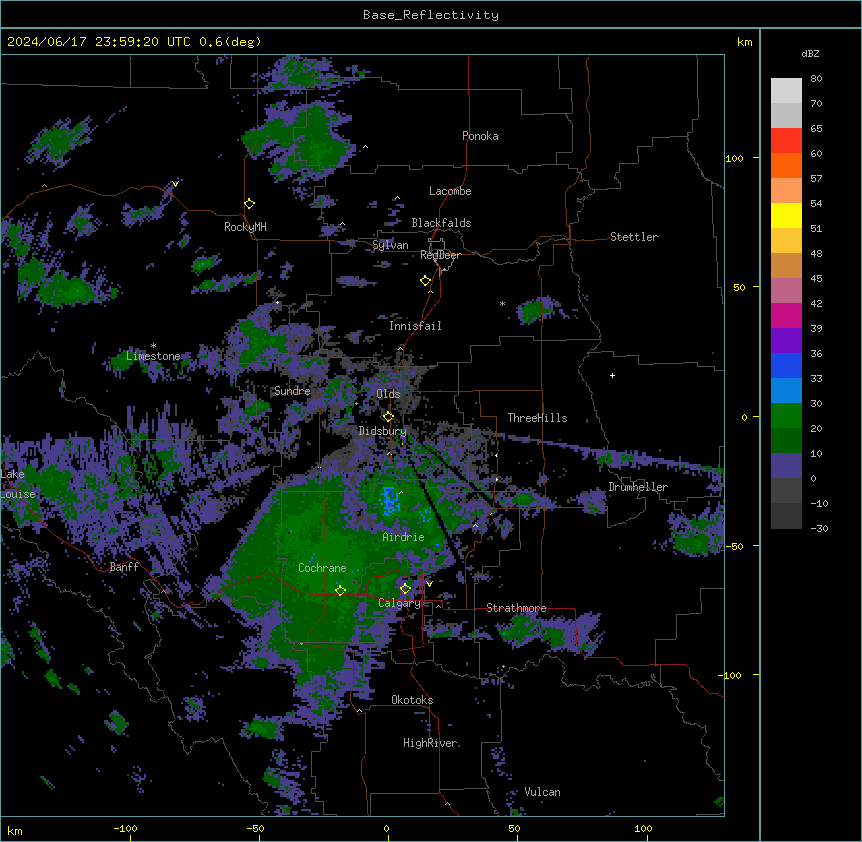Click the Calgary label
Image resolution: width=862 pixels, height=842 pixels.
click(399, 603)
